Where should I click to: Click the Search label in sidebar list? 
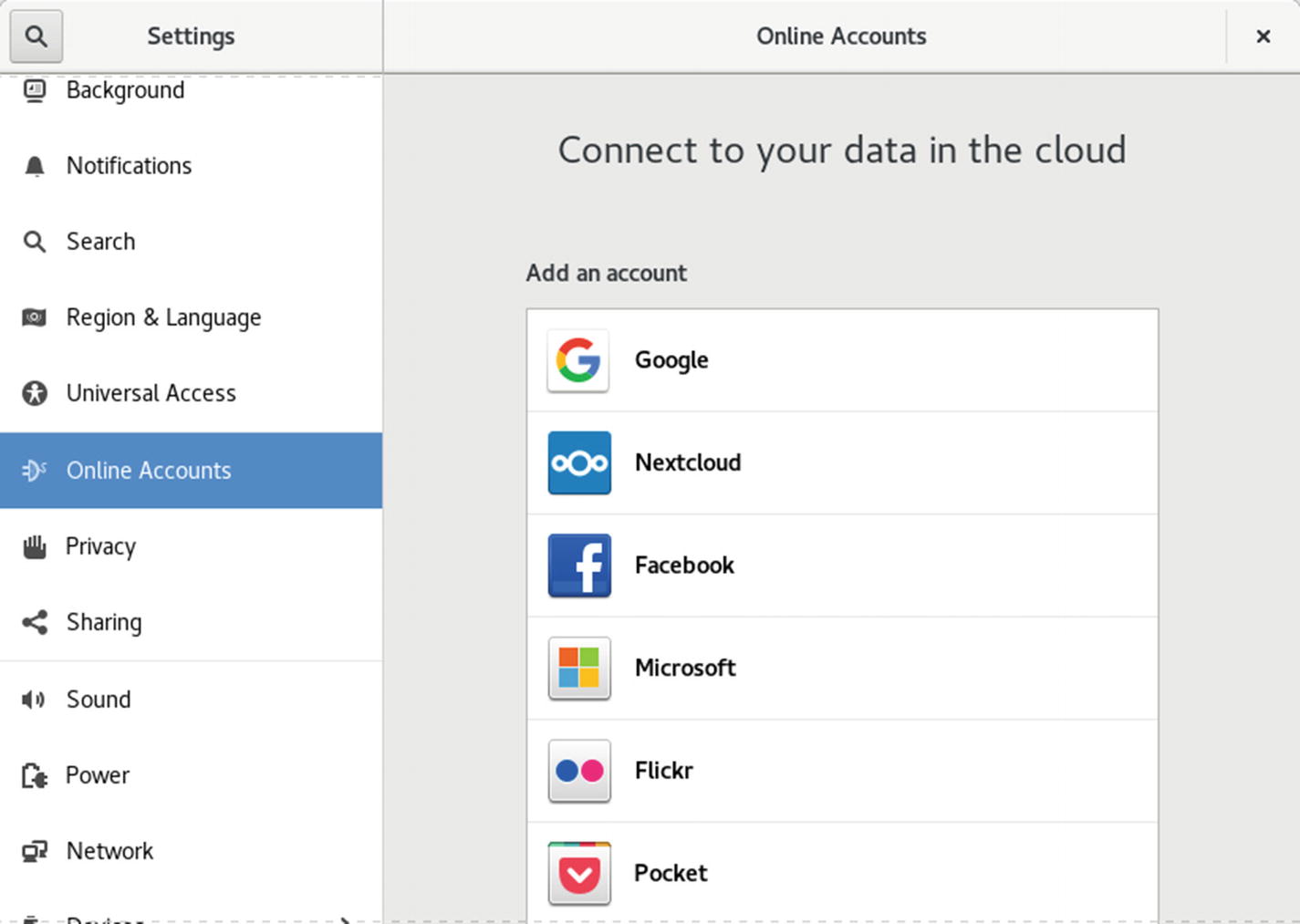tap(100, 242)
